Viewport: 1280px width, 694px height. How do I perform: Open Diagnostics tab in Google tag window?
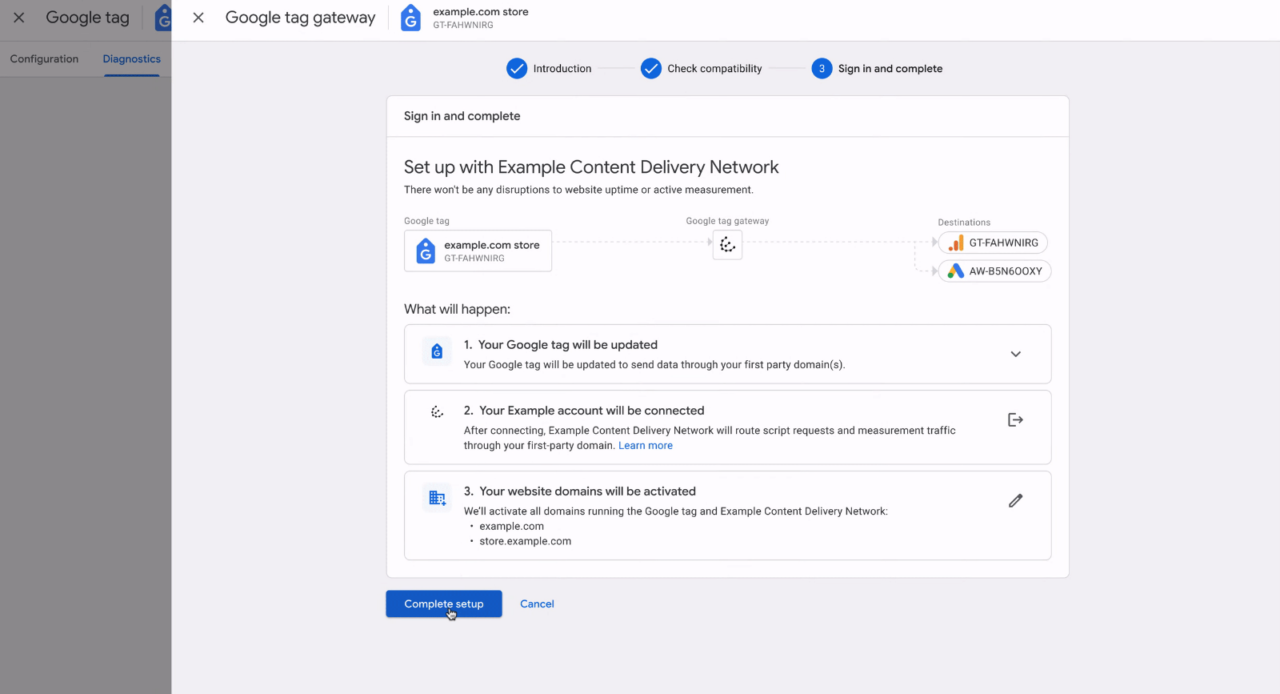[132, 59]
